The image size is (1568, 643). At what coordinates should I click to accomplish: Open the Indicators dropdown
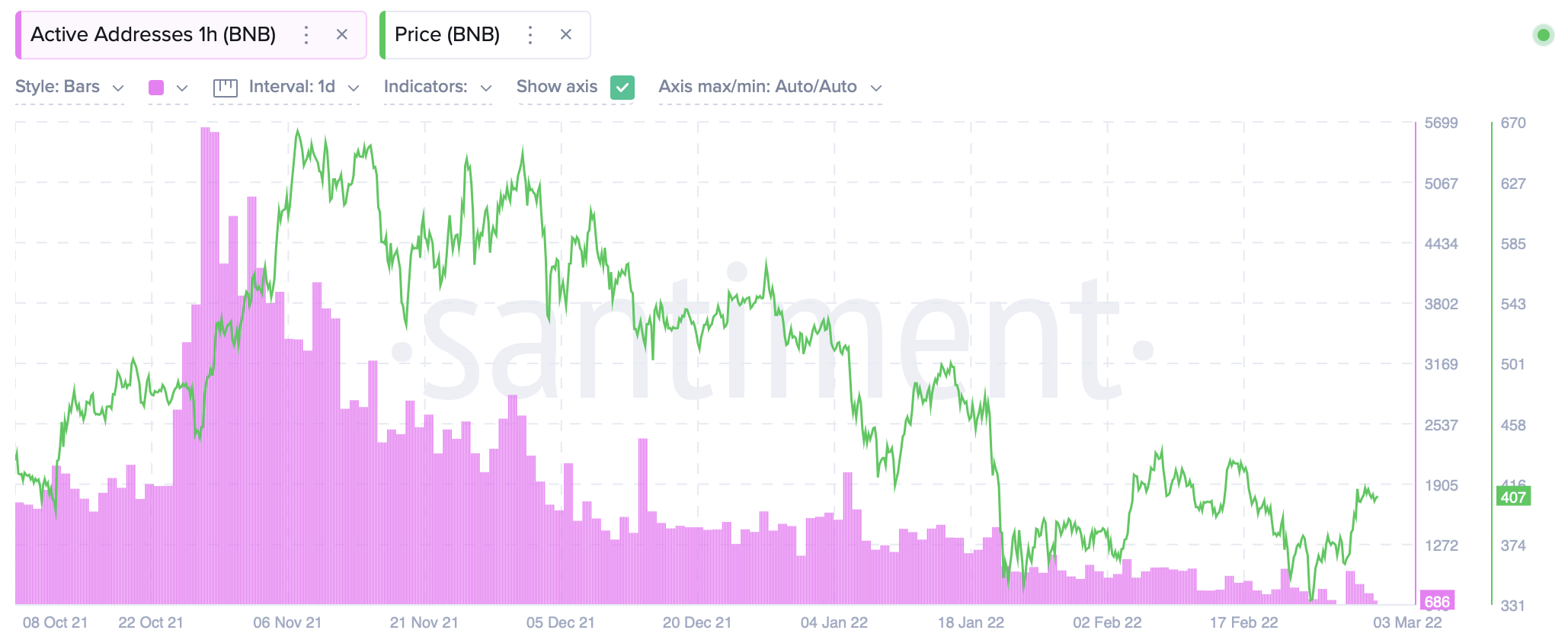pos(437,87)
